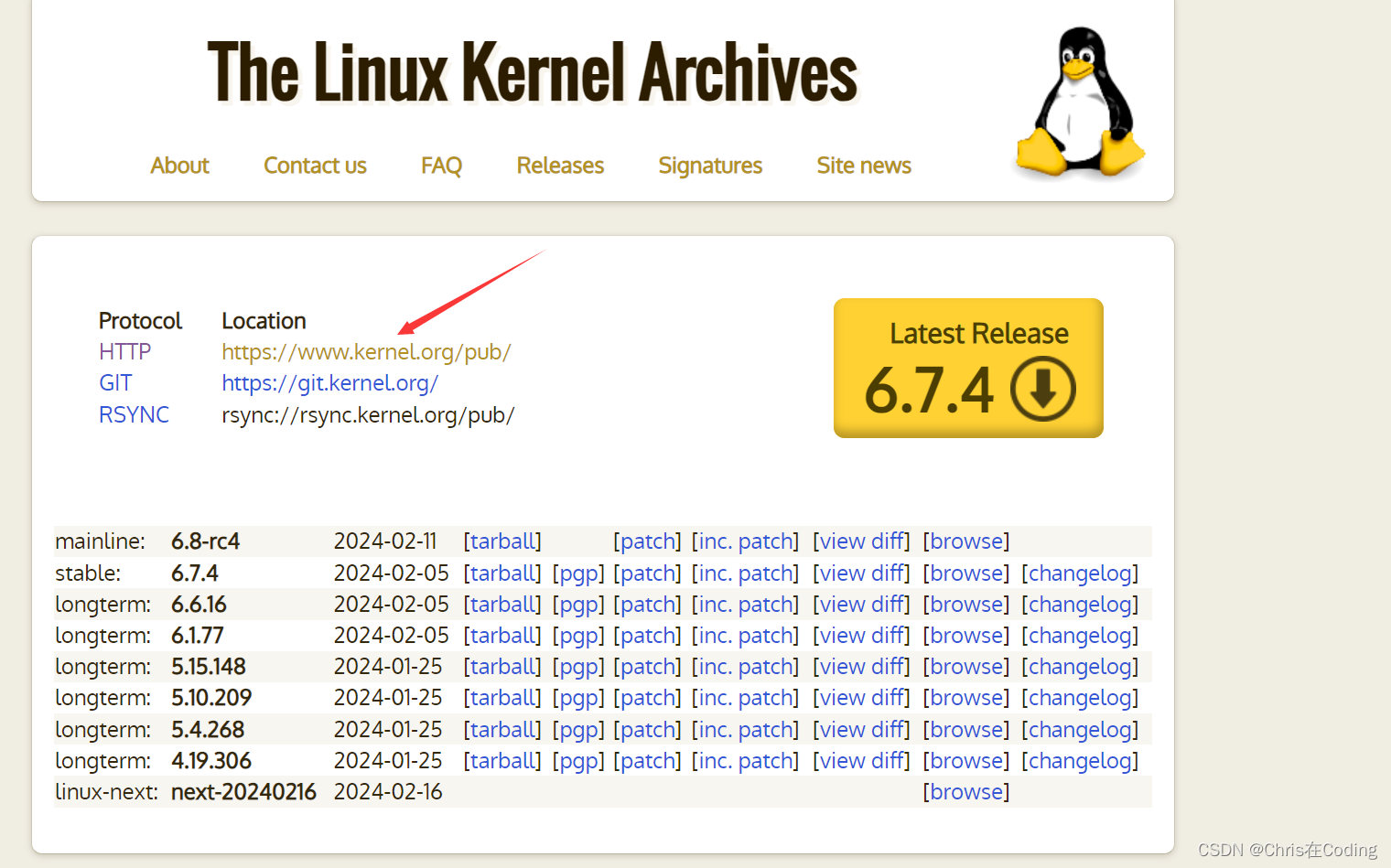Open the pgp signature for 6.7.4
Screen dimensions: 1391x868
(579, 573)
